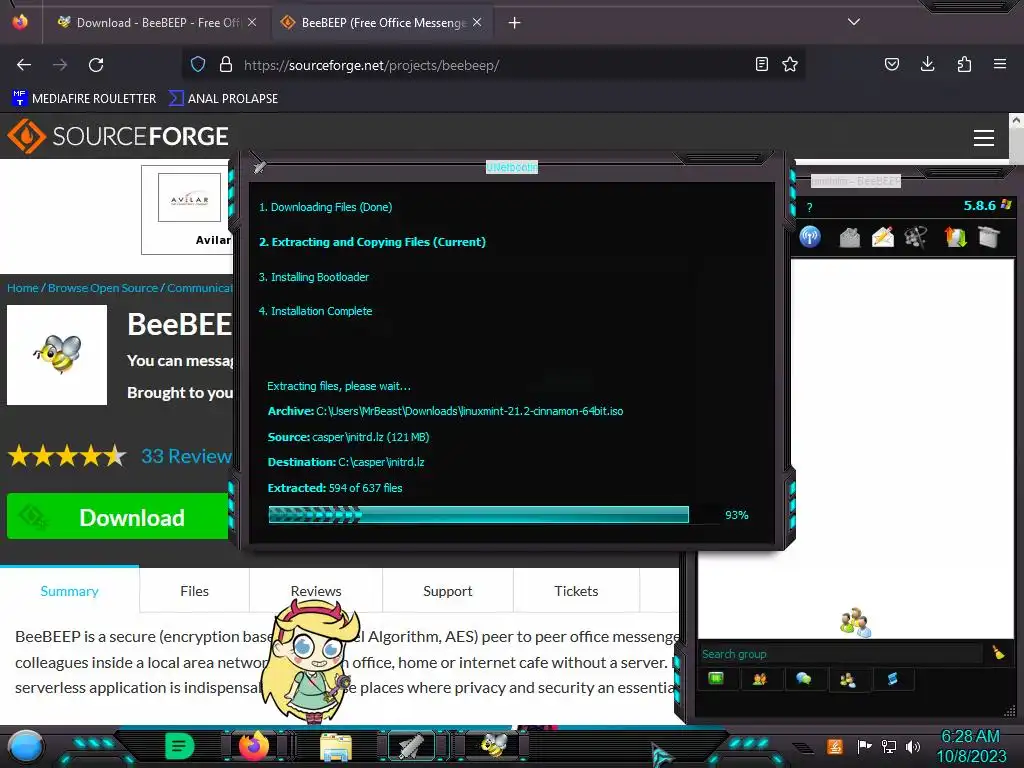This screenshot has width=1024, height=768.
Task: Open the 33 Reviews link
Action: coord(186,456)
